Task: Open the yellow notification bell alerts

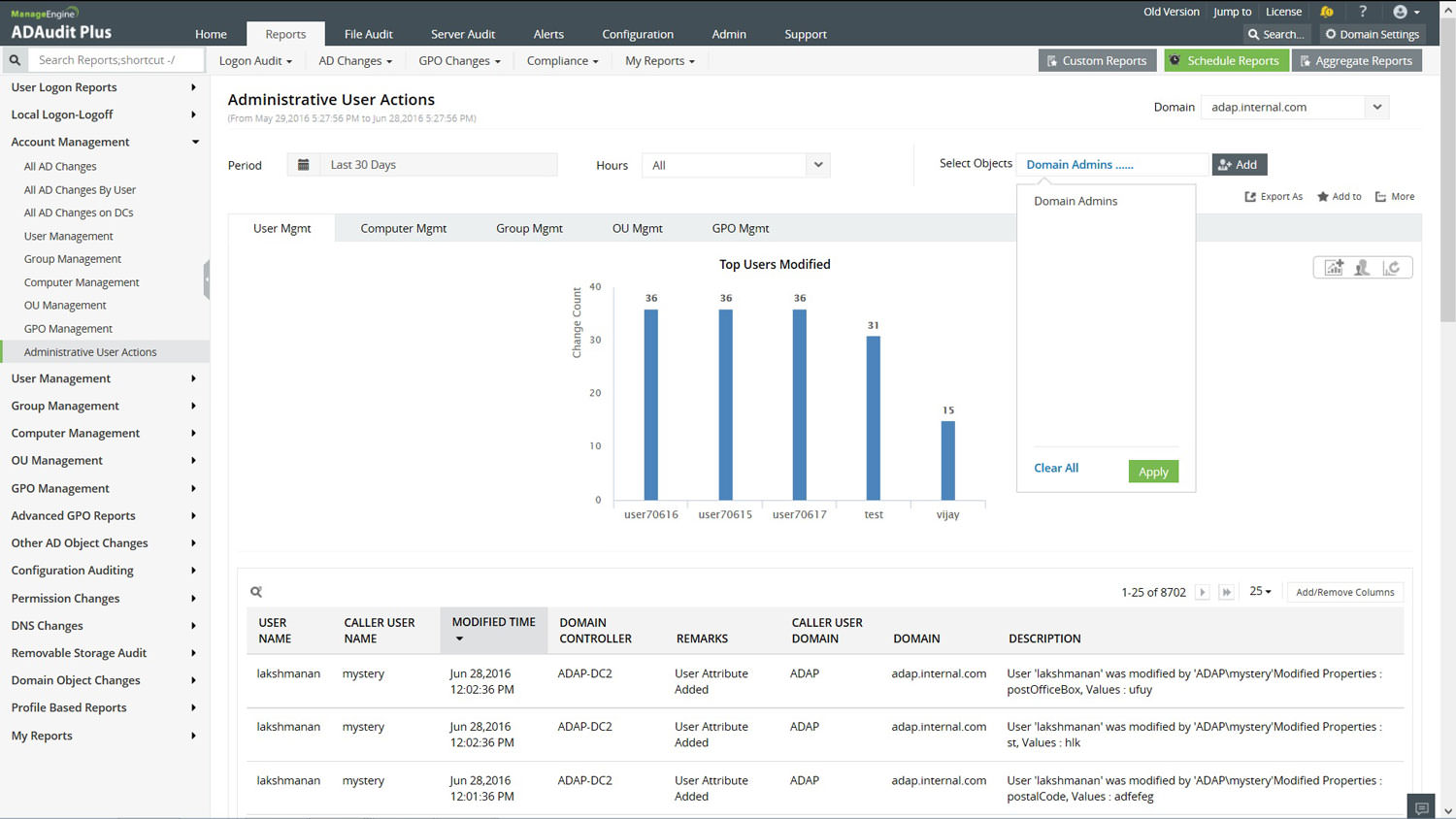Action: click(x=1327, y=12)
